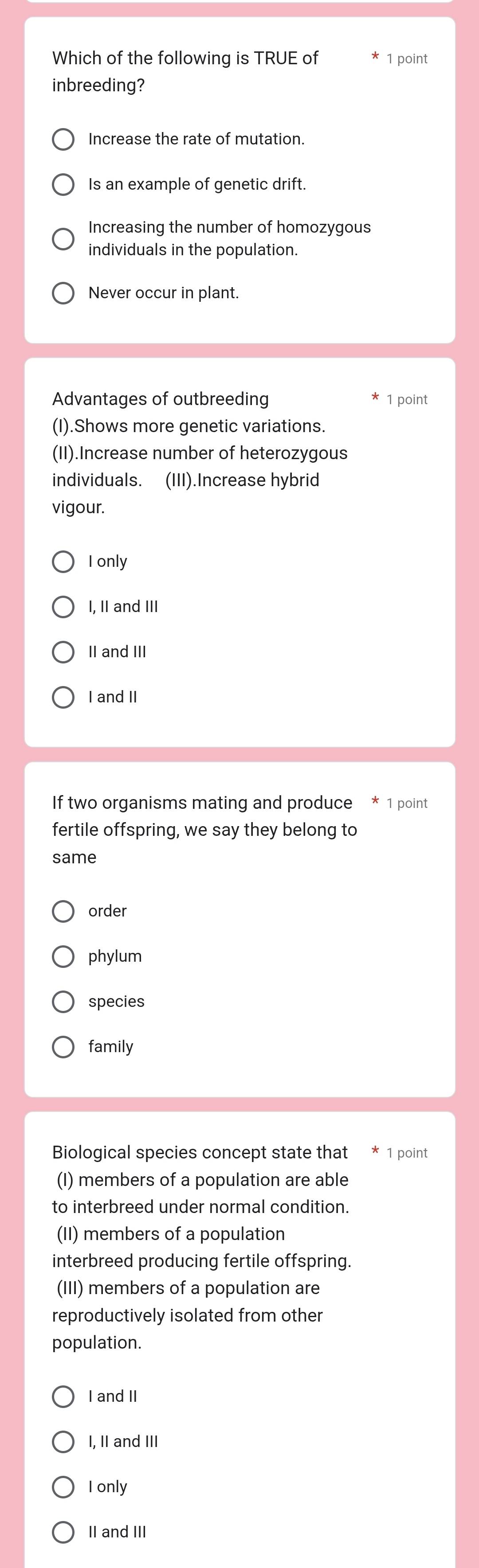Select the 'order' radio option
Image resolution: width=479 pixels, height=1568 pixels.
[63, 911]
